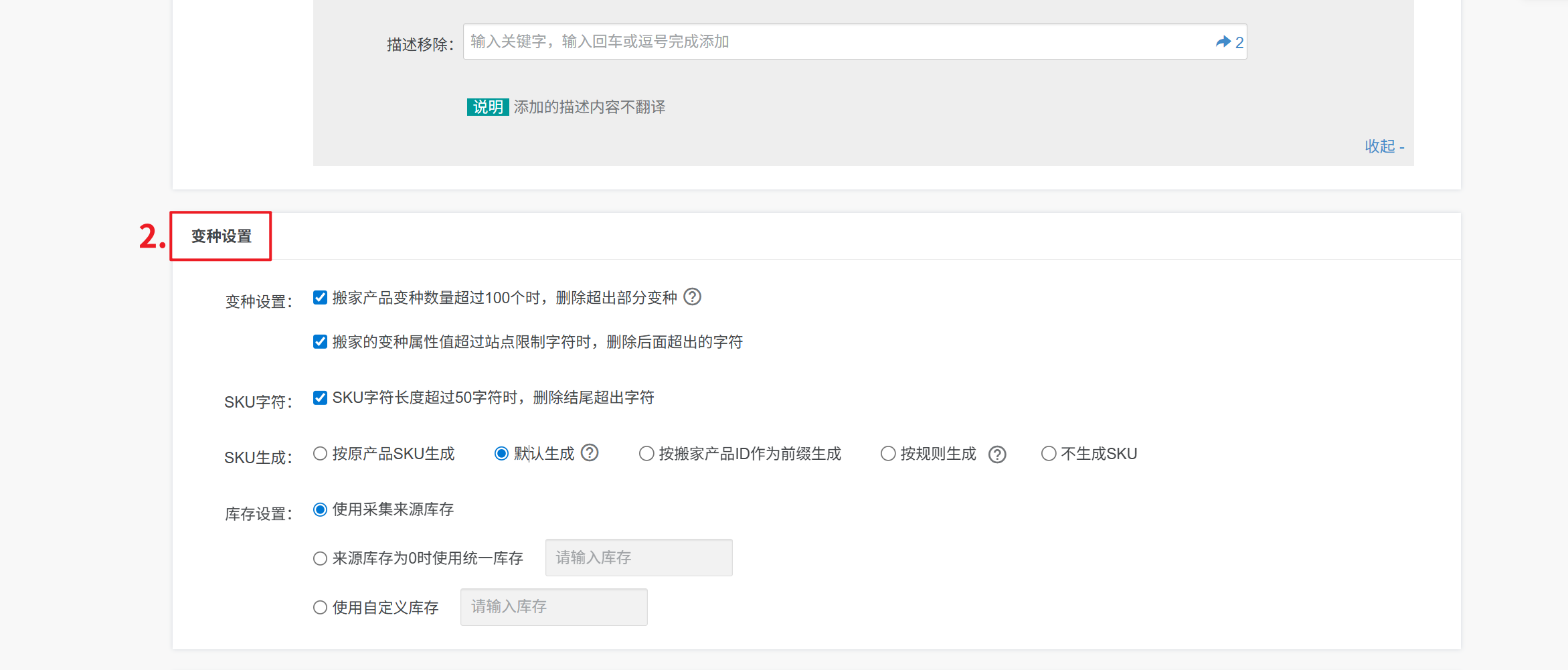Click the 变种设置 section tab header
Screen dimensions: 1568x670
coord(222,236)
